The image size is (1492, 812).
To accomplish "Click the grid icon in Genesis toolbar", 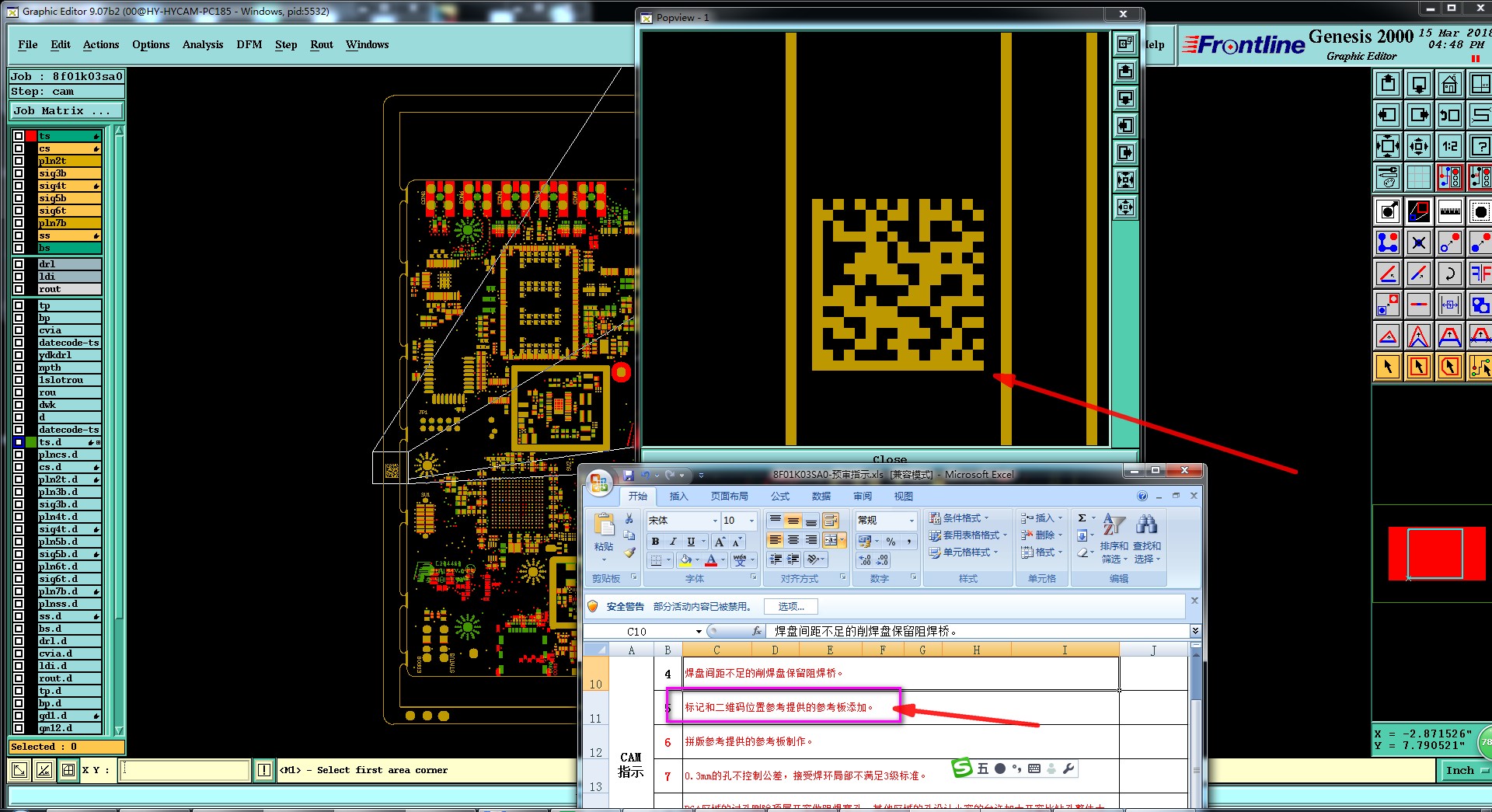I will tap(1418, 177).
